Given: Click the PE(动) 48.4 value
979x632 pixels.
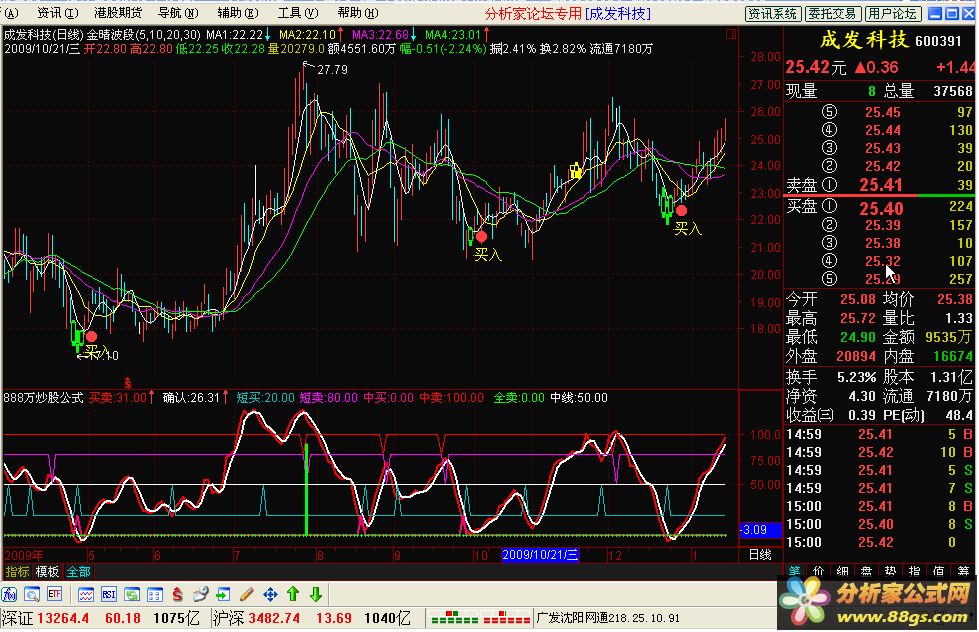Looking at the screenshot, I should point(959,415).
